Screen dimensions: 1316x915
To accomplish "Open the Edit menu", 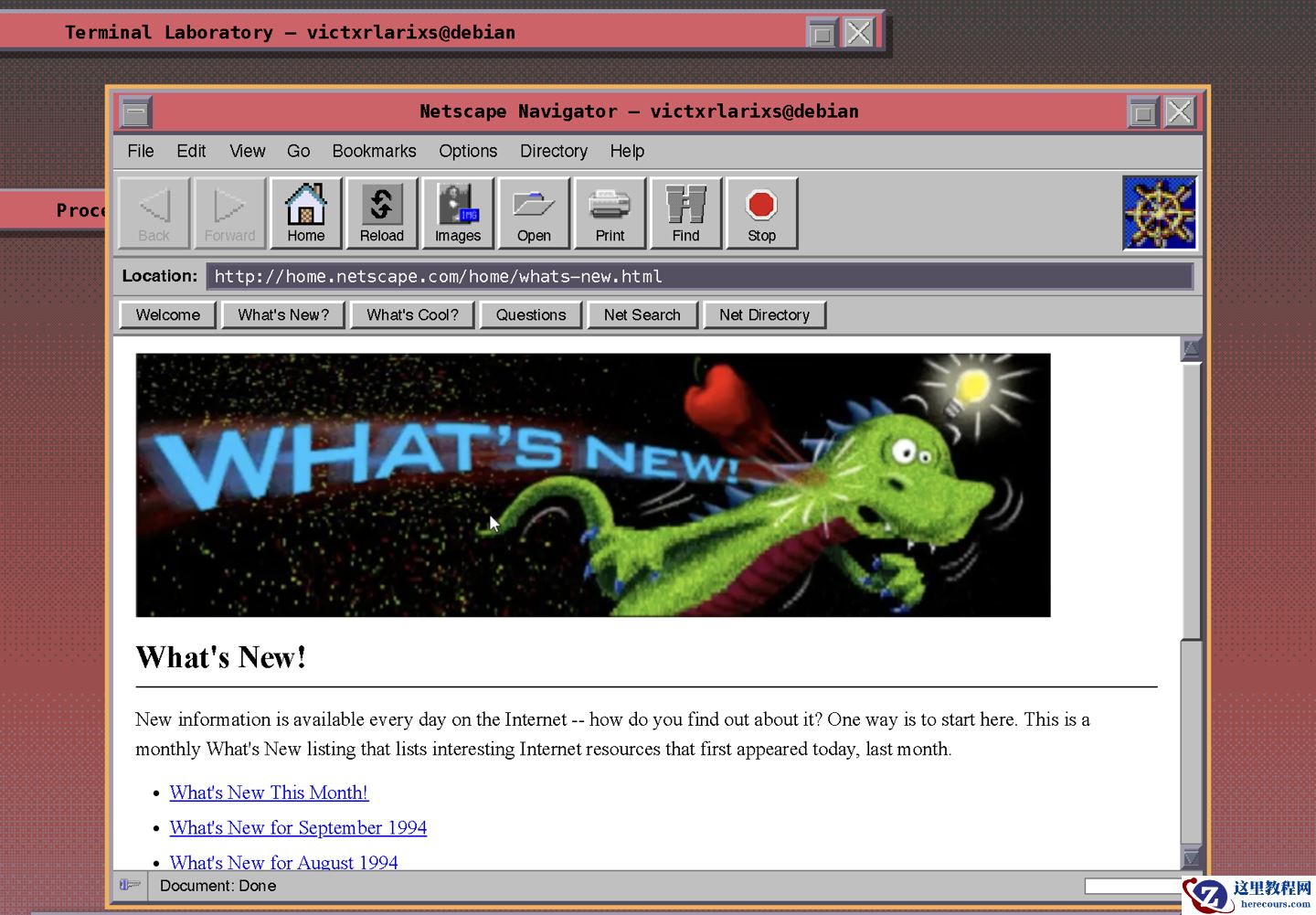I will (191, 151).
